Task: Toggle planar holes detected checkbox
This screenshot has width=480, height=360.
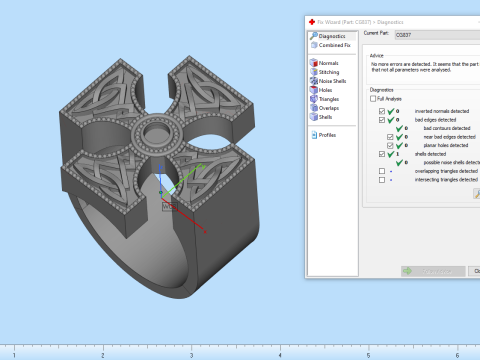Action: 390,145
